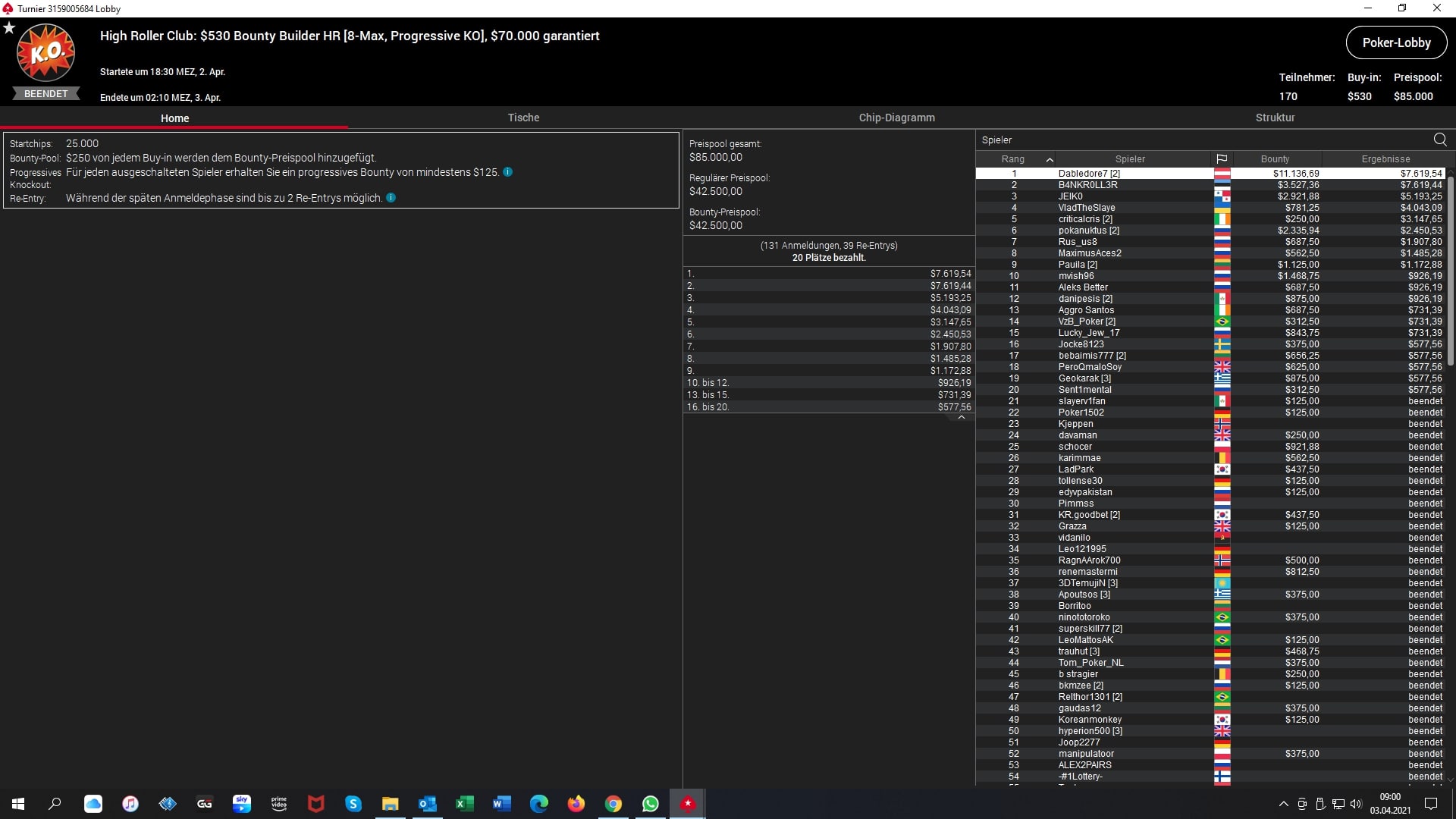
Task: Switch to the Tische tab
Action: [523, 118]
